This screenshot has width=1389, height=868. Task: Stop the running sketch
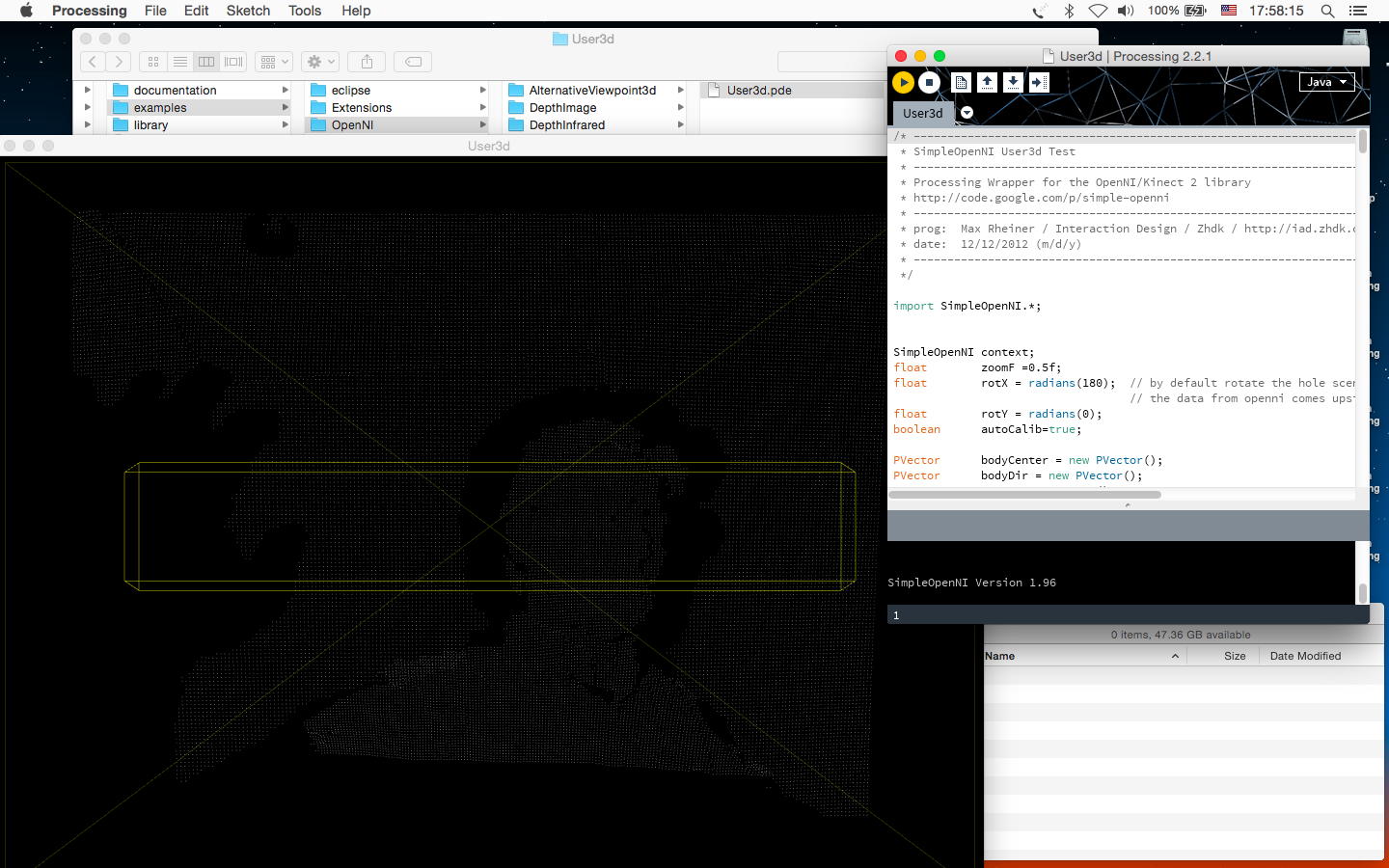tap(929, 83)
